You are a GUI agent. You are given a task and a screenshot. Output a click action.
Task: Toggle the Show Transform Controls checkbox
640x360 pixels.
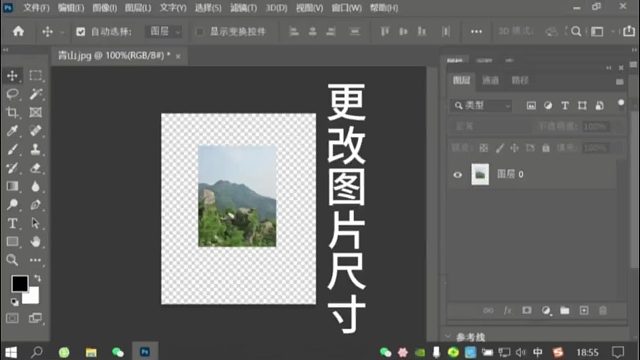(200, 32)
